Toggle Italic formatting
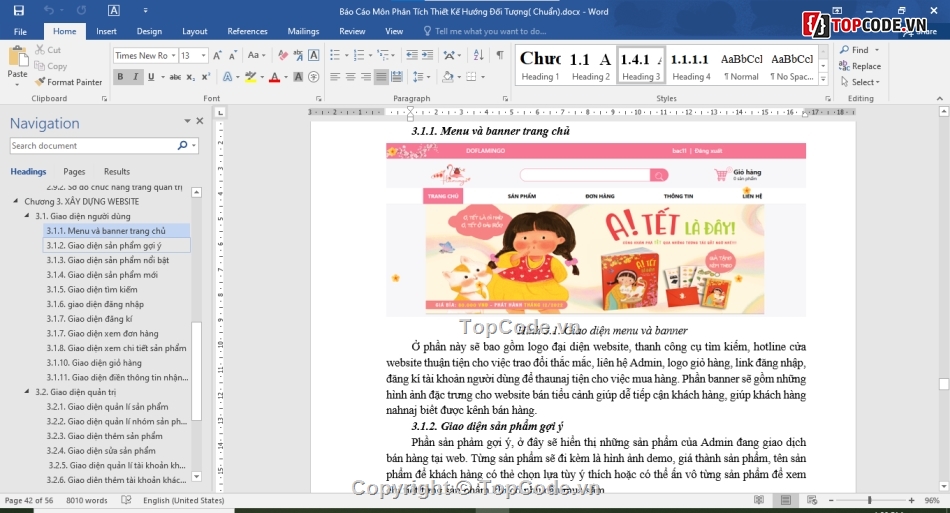 pyautogui.click(x=137, y=77)
